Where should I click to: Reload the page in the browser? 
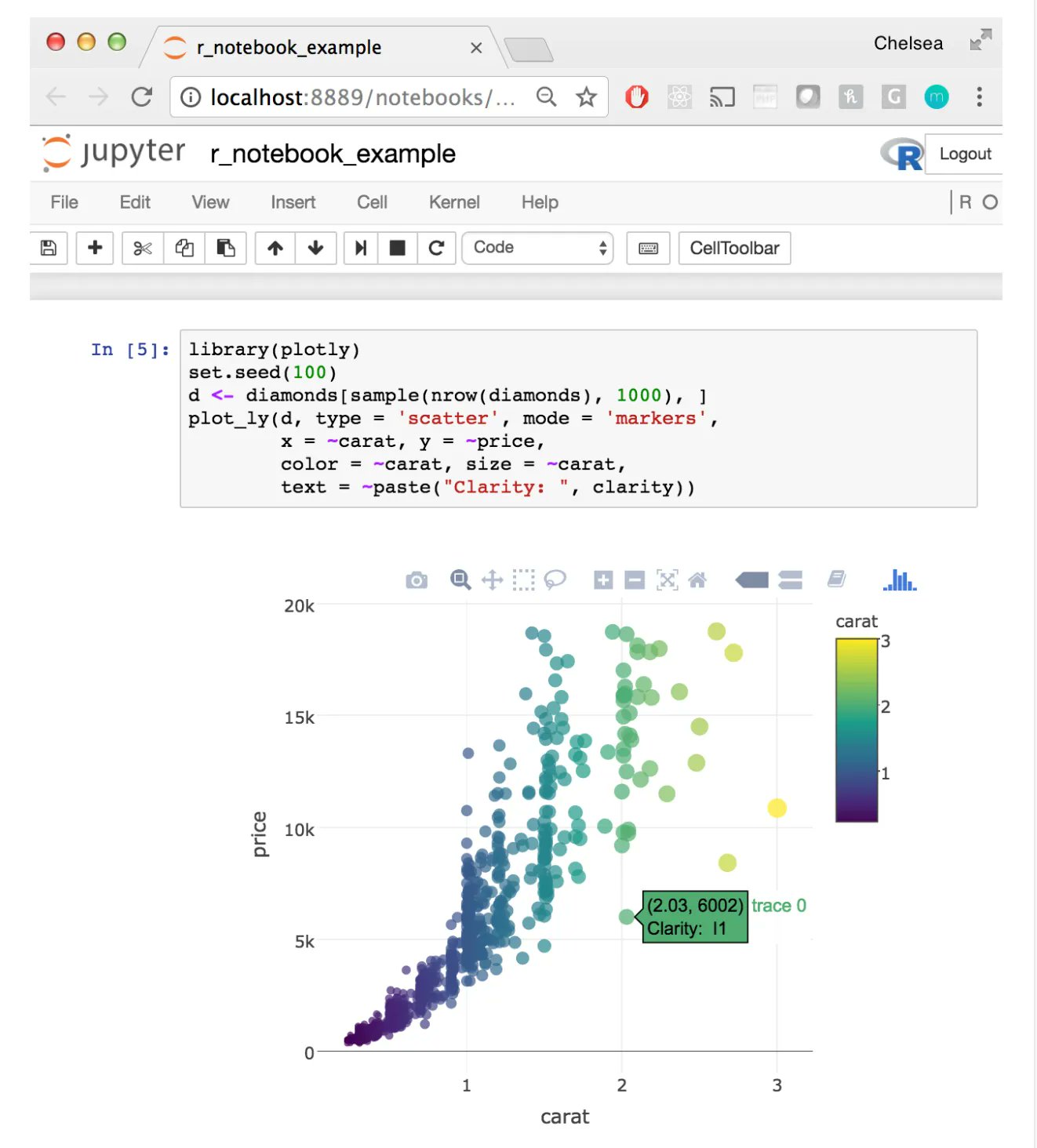tap(142, 97)
